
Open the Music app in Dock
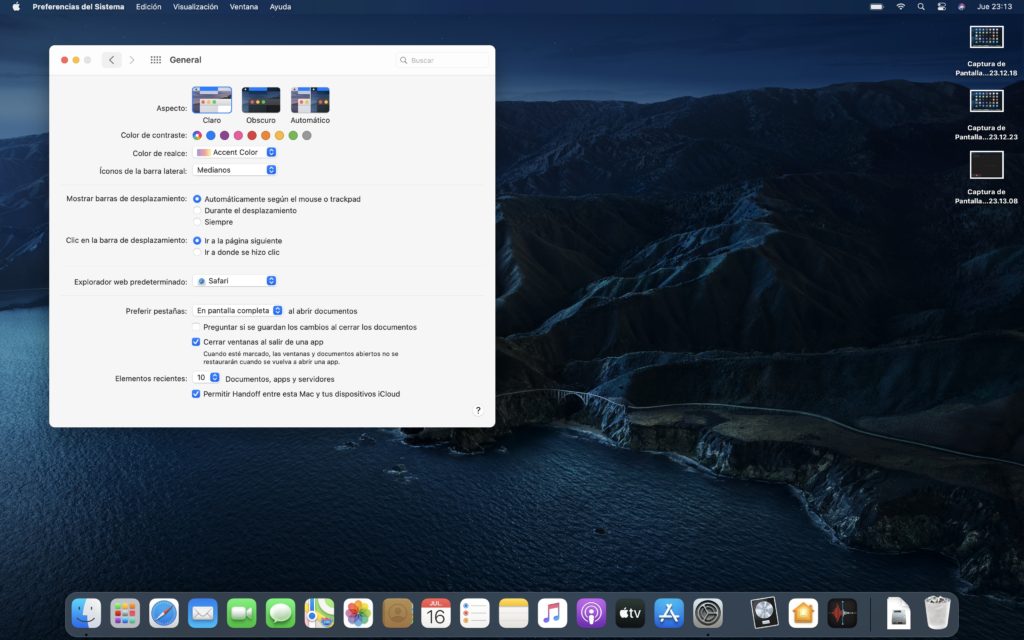552,612
